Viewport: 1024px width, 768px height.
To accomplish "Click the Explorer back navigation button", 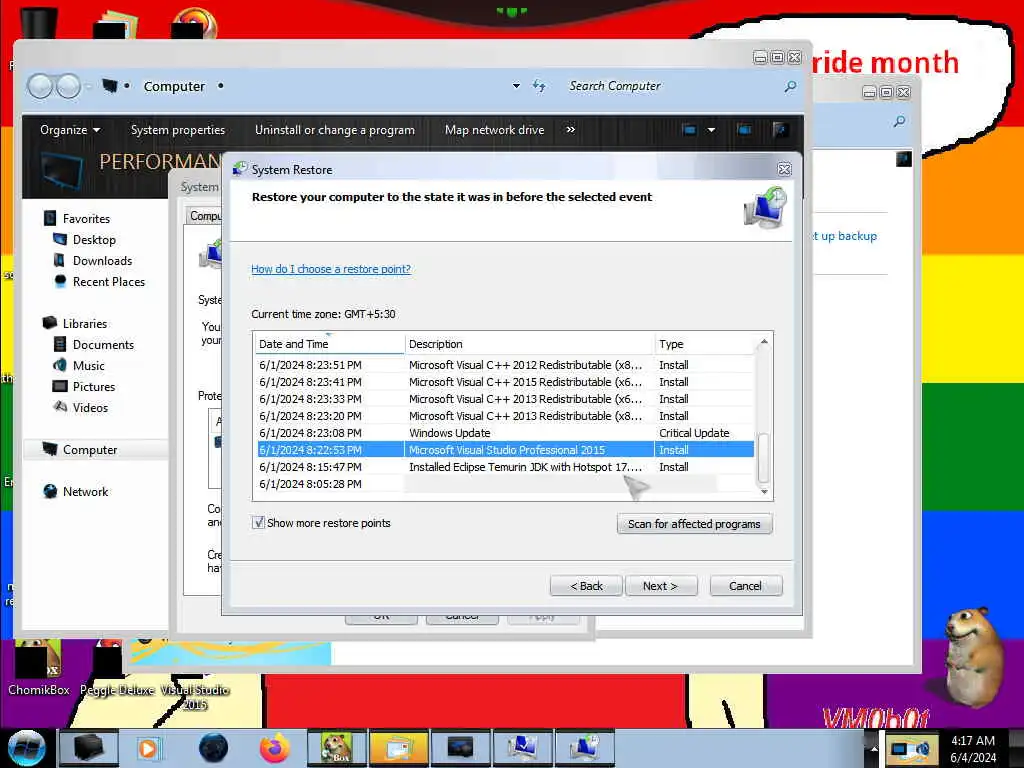I will point(40,86).
